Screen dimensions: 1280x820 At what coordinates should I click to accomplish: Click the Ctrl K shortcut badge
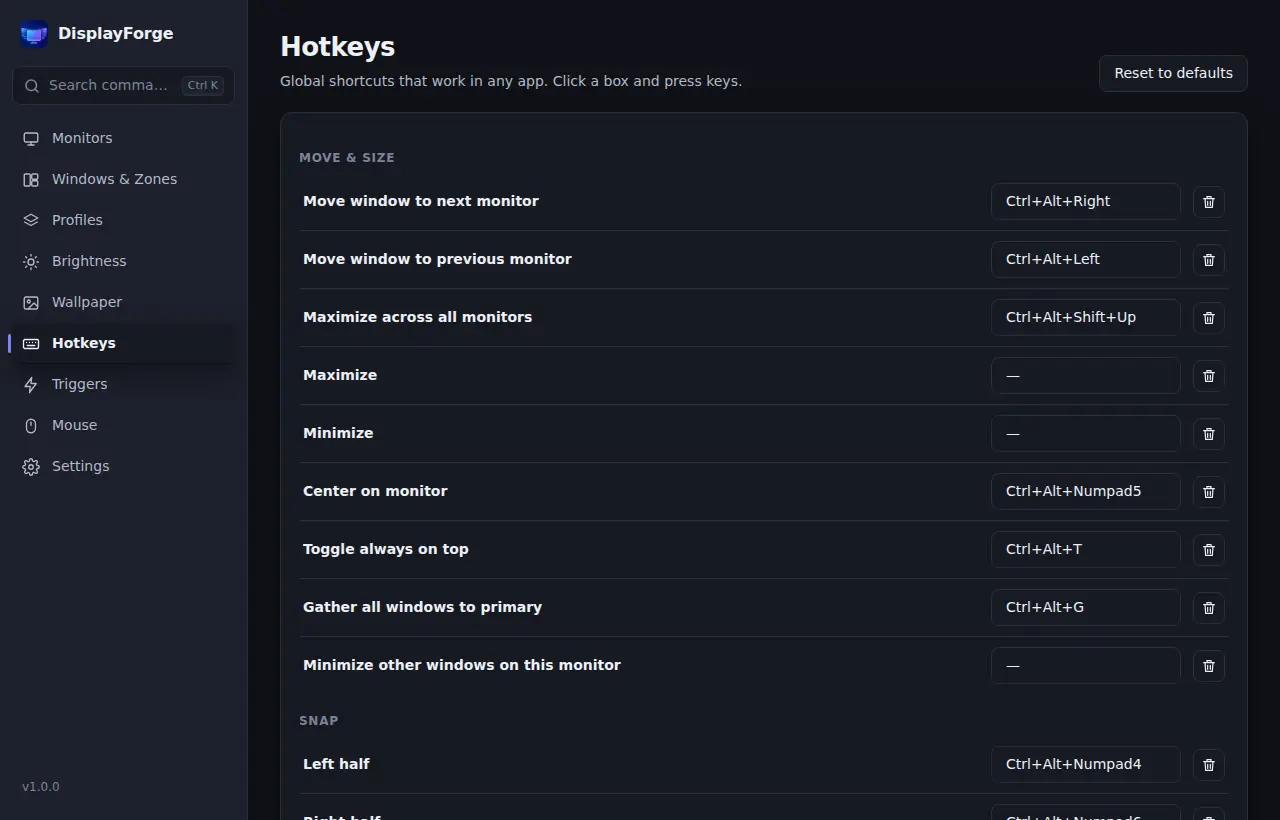[203, 85]
